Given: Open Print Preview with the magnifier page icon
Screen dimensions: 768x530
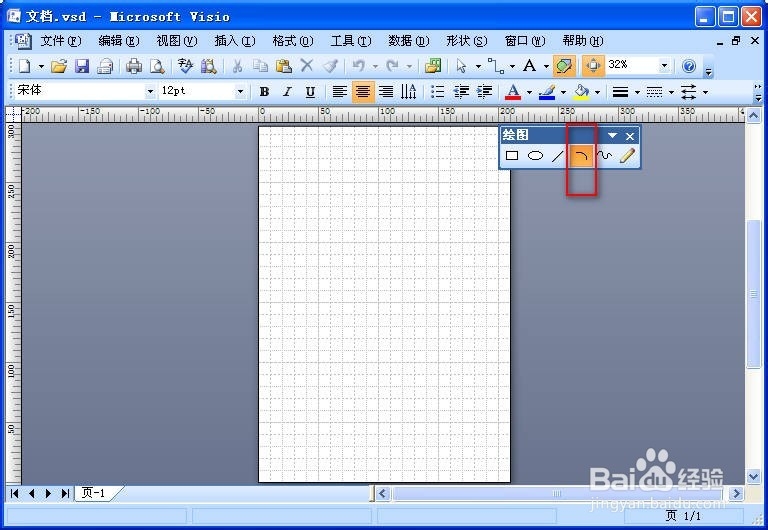Looking at the screenshot, I should 157,66.
